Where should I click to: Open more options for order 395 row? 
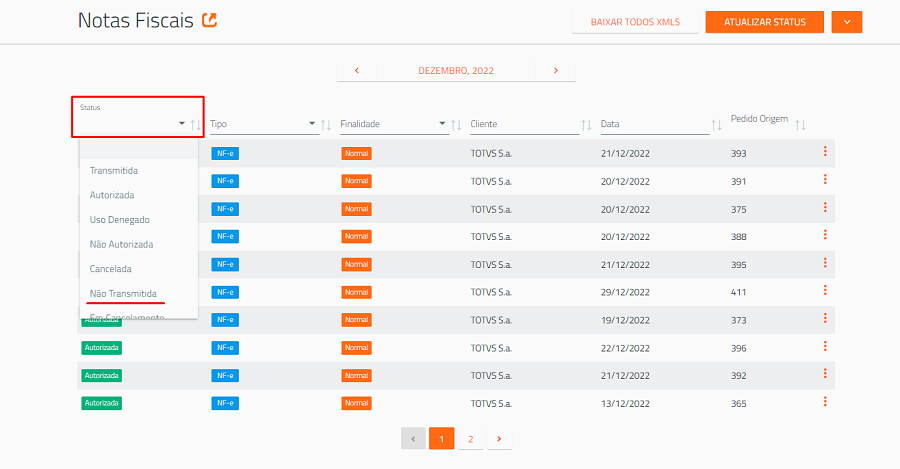[x=825, y=262]
